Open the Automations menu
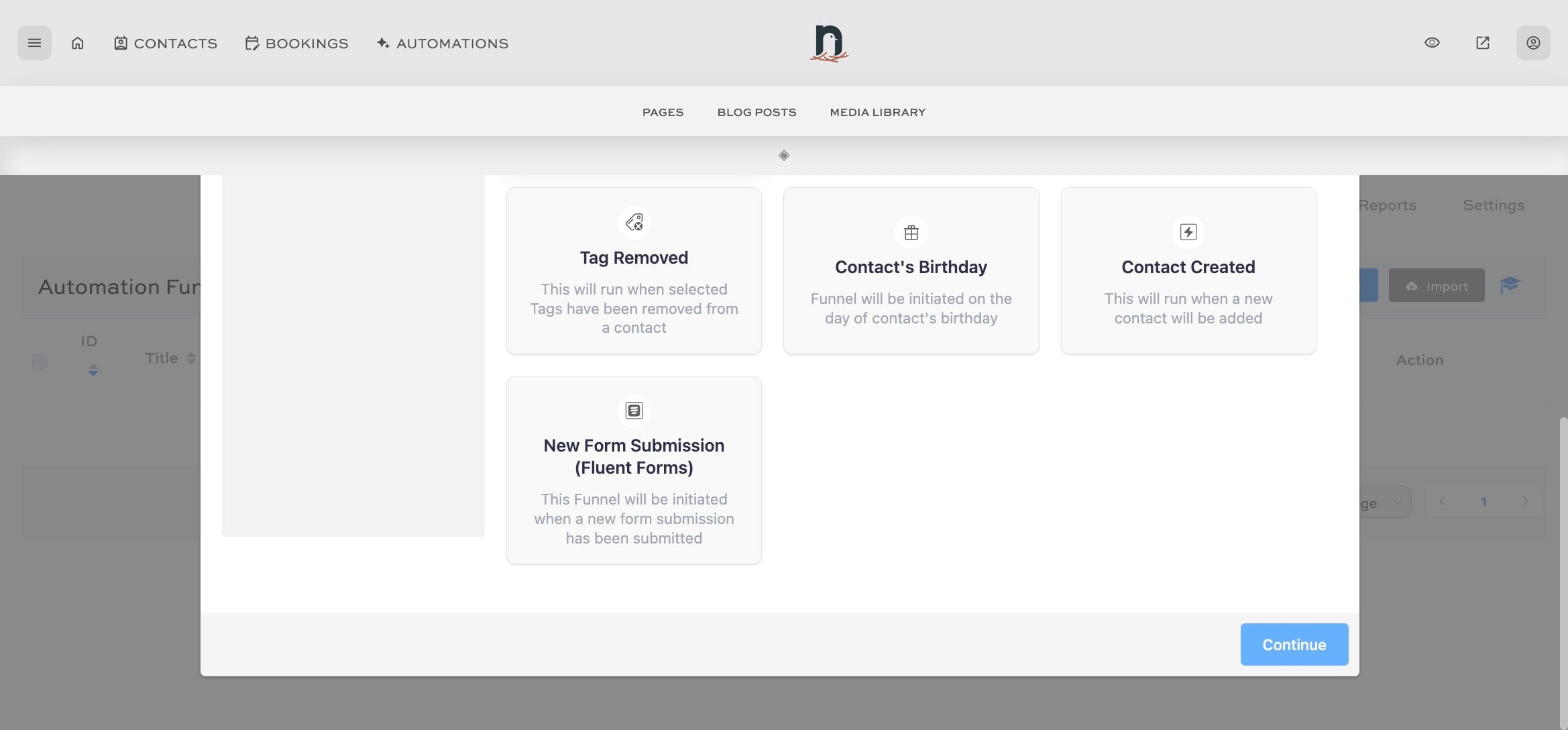 443,43
